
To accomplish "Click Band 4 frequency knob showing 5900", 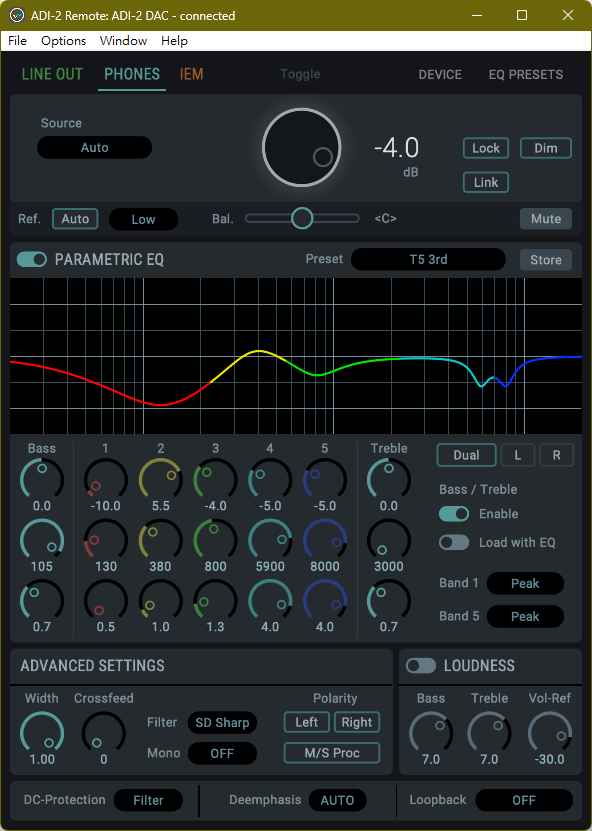I will pyautogui.click(x=270, y=540).
